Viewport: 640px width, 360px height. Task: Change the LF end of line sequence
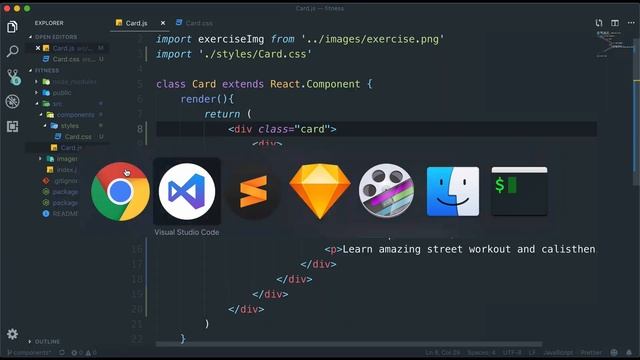[x=532, y=352]
